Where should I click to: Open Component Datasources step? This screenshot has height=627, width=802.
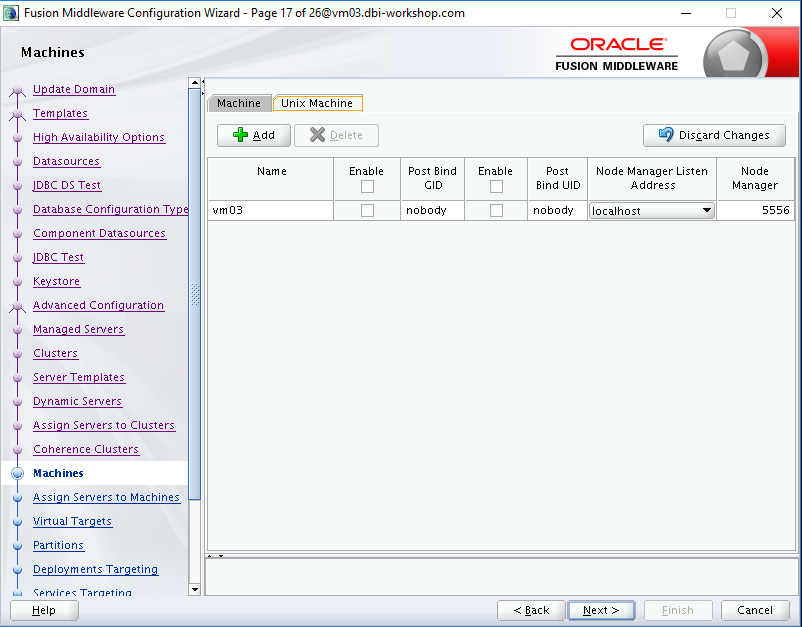coord(99,233)
